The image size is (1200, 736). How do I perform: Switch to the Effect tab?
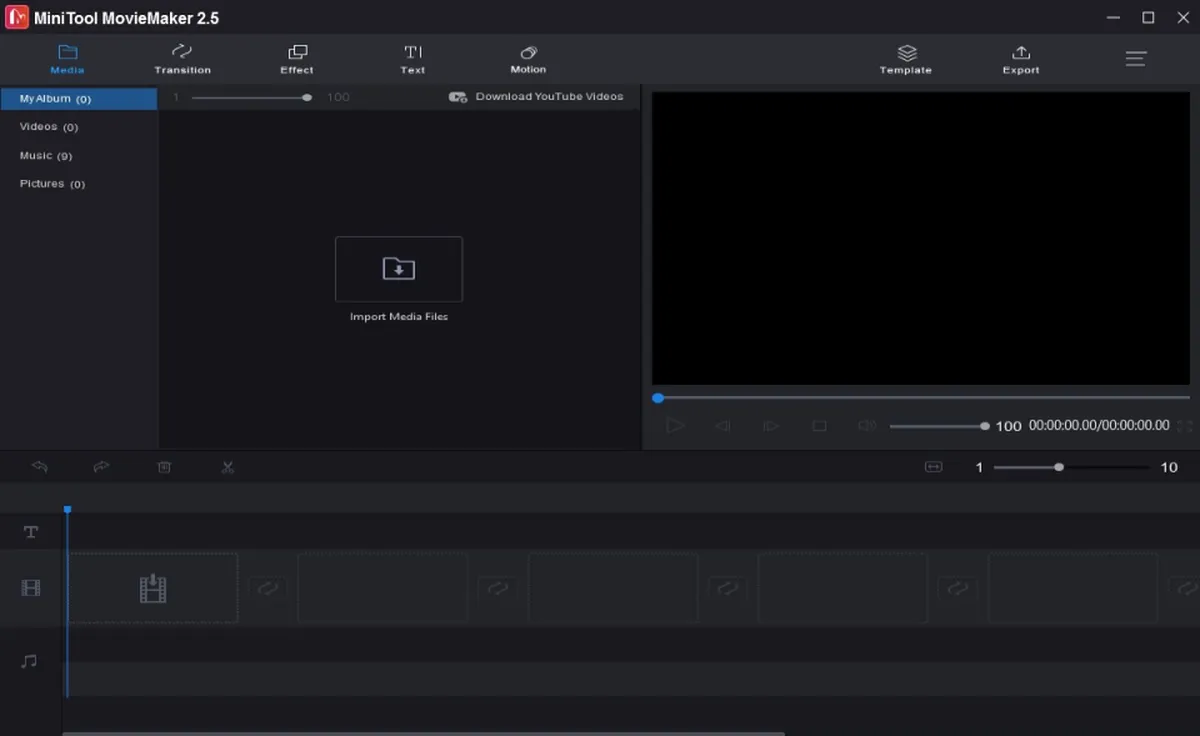(297, 59)
